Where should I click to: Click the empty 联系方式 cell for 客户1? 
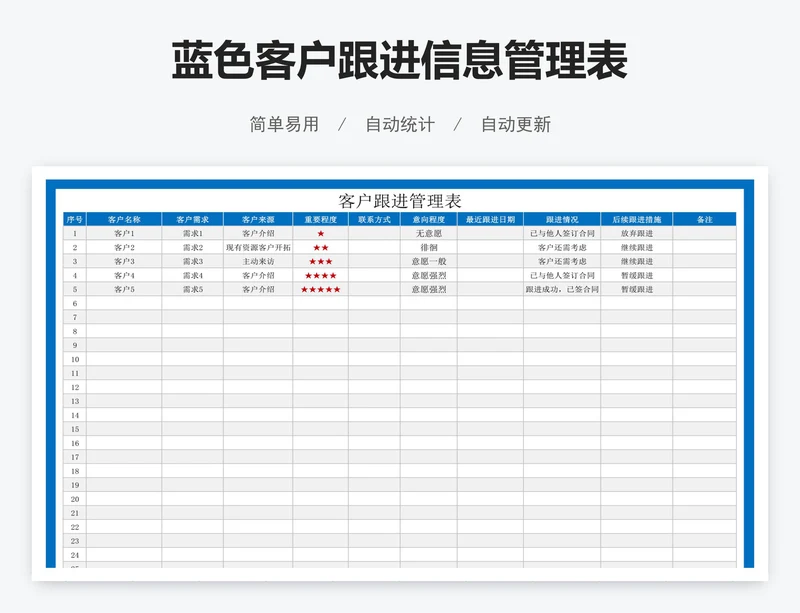374,233
